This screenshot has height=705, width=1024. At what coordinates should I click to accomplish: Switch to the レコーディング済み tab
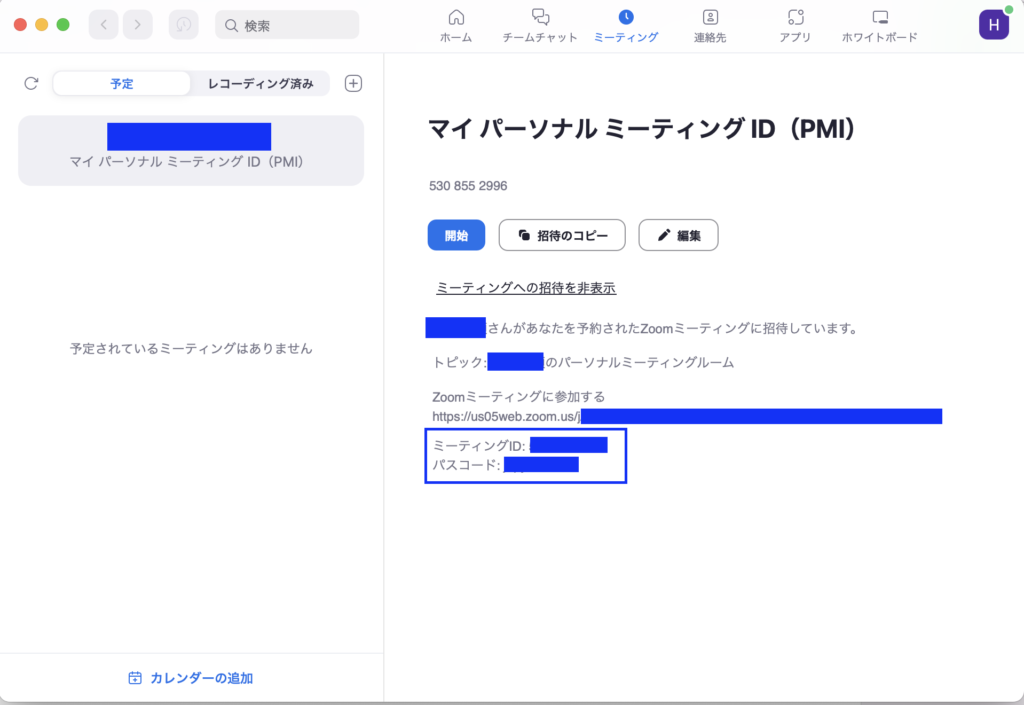pos(260,84)
